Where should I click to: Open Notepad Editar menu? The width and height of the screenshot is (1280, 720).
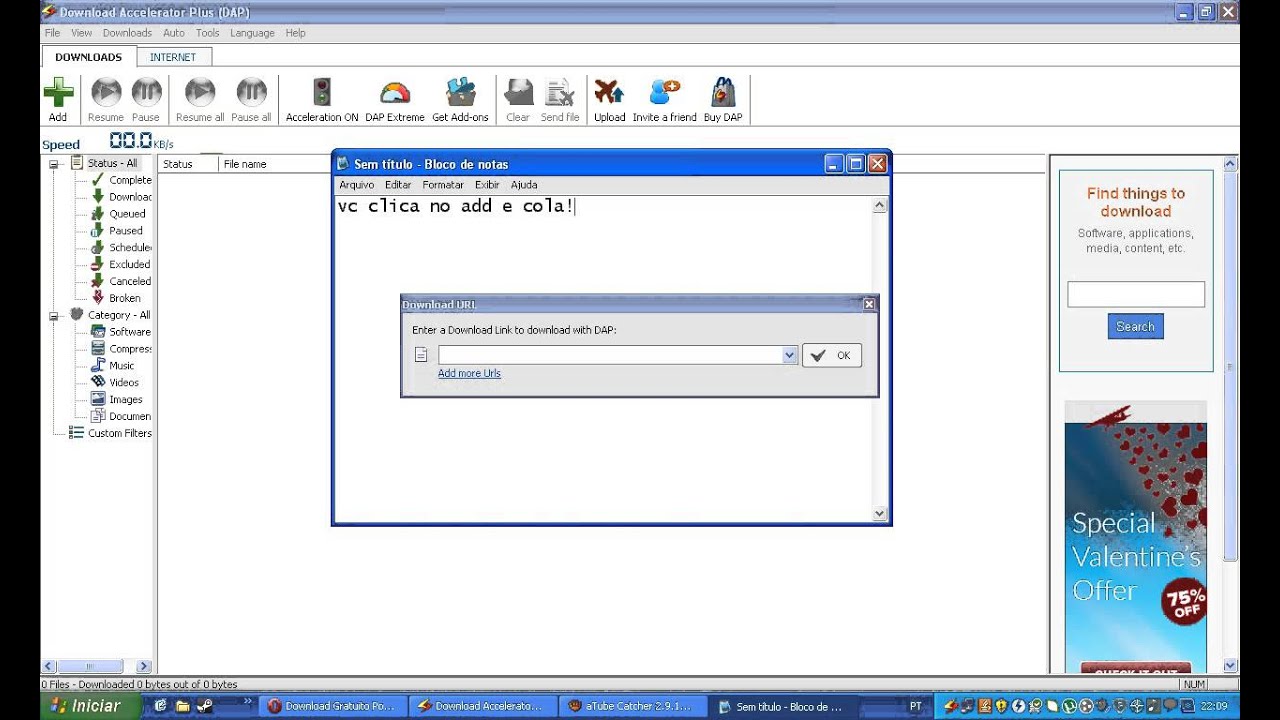pos(398,185)
